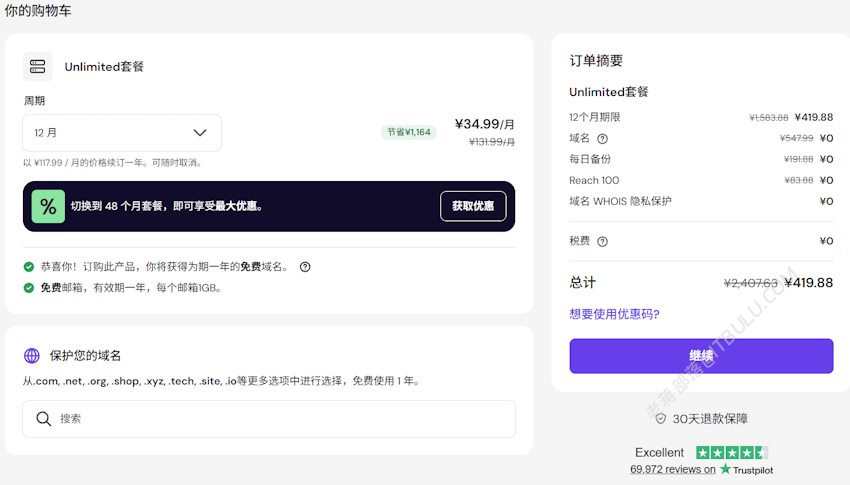
Task: Click the 周期 label above period selector
Action: (x=34, y=101)
